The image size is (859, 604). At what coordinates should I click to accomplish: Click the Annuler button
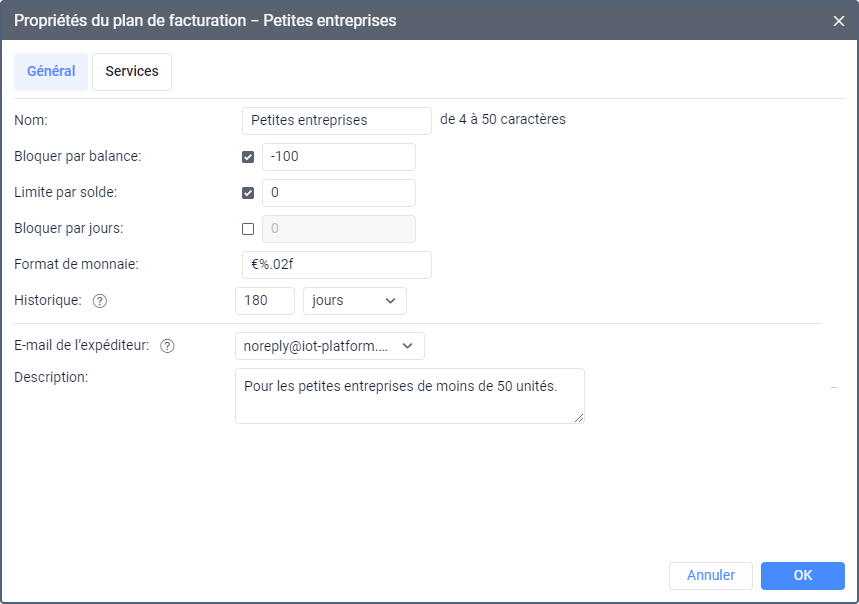click(711, 576)
